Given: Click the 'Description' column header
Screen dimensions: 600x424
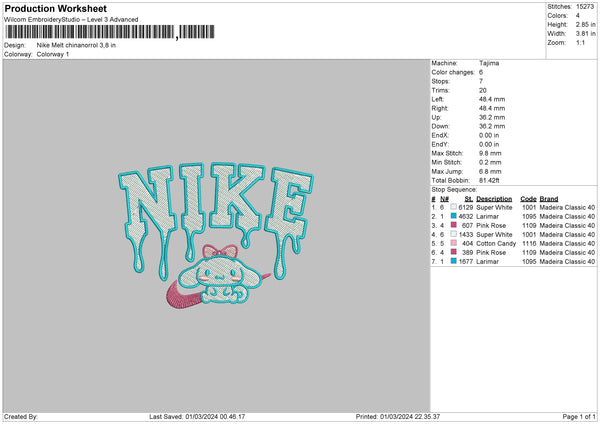Looking at the screenshot, I should 494,199.
